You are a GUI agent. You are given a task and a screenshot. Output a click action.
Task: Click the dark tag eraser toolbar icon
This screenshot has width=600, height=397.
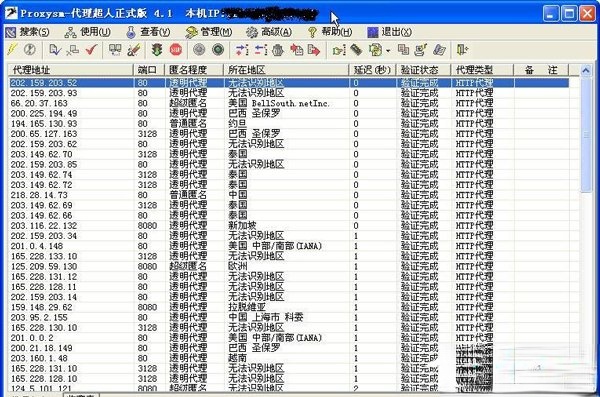[x=356, y=50]
